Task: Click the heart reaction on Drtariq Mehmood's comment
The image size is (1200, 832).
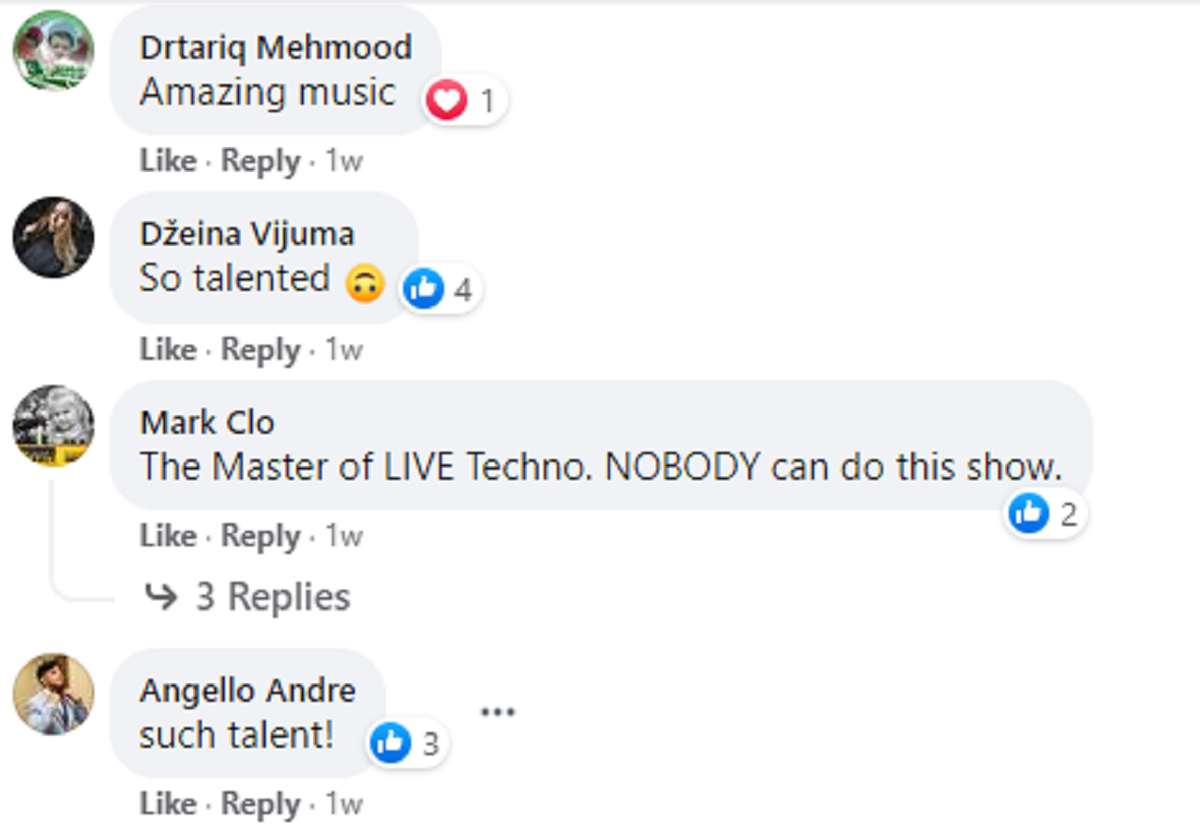Action: coord(446,101)
